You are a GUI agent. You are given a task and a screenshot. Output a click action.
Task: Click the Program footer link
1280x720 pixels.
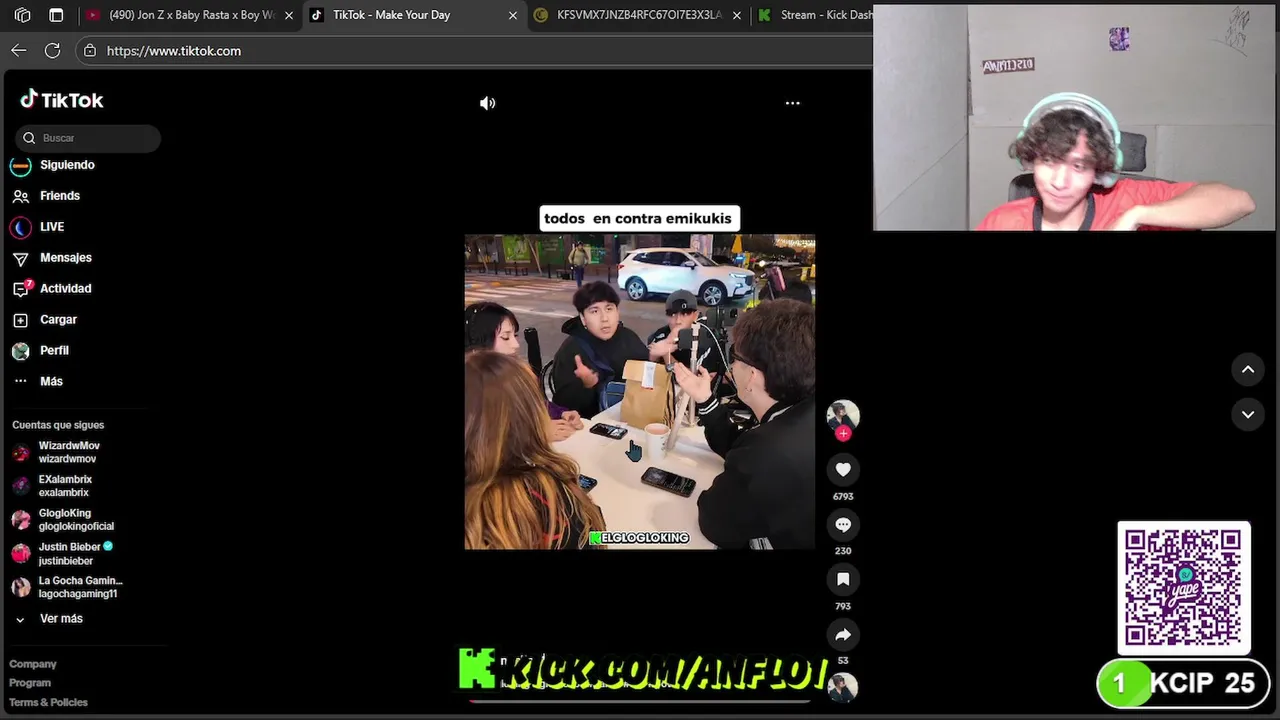point(30,683)
